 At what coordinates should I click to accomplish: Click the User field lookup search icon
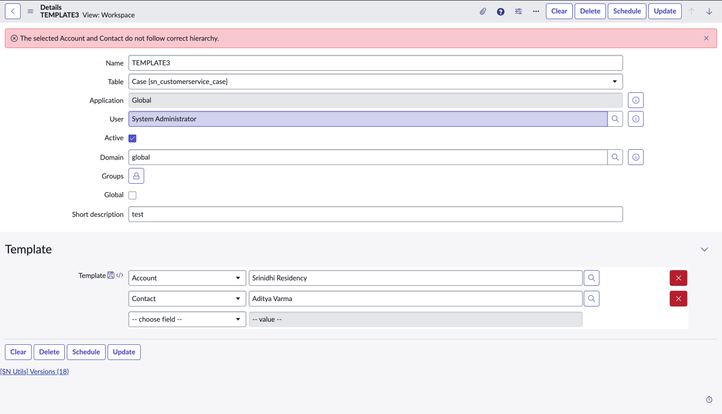point(615,119)
